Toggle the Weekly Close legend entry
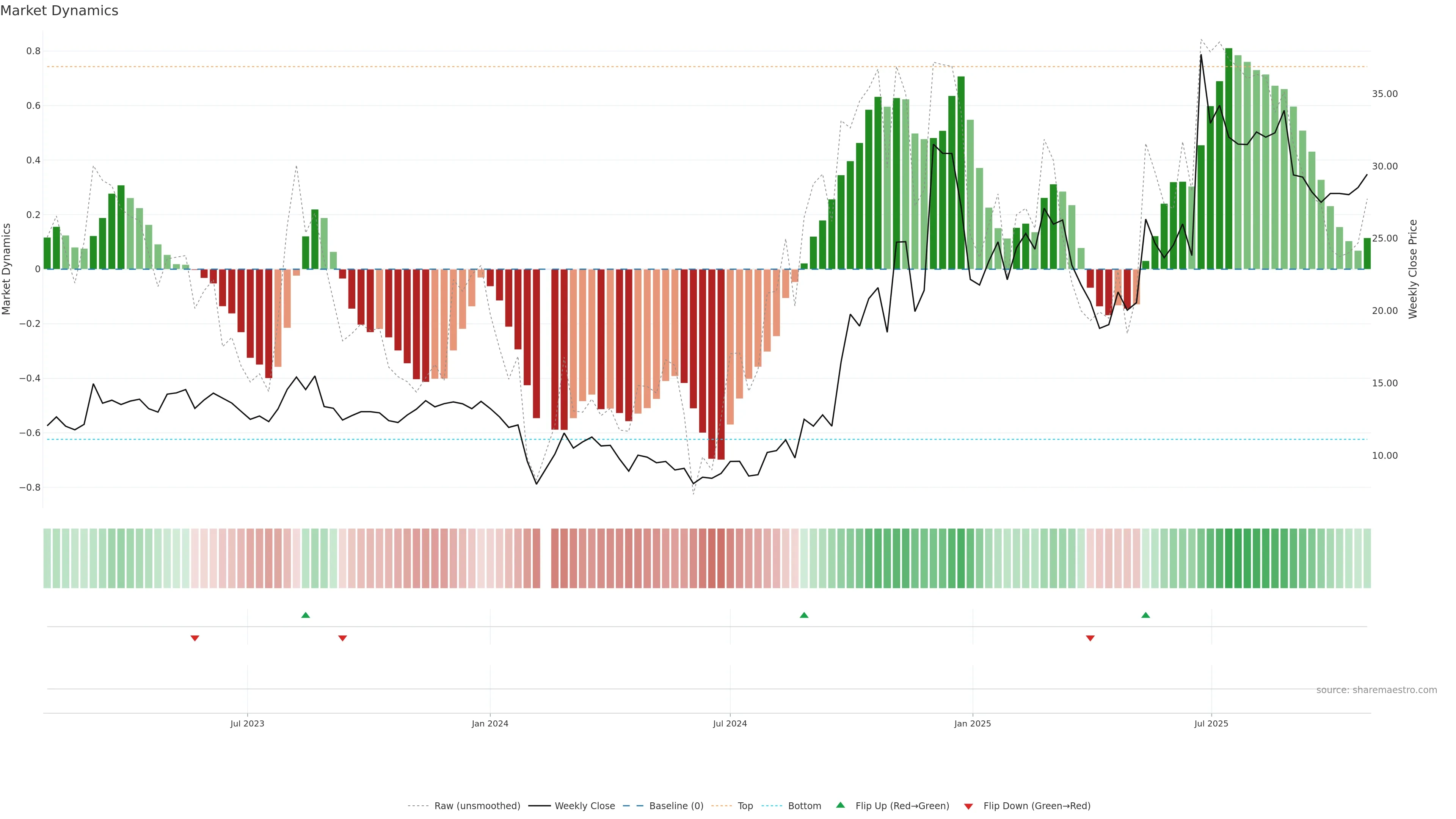 coord(584,806)
